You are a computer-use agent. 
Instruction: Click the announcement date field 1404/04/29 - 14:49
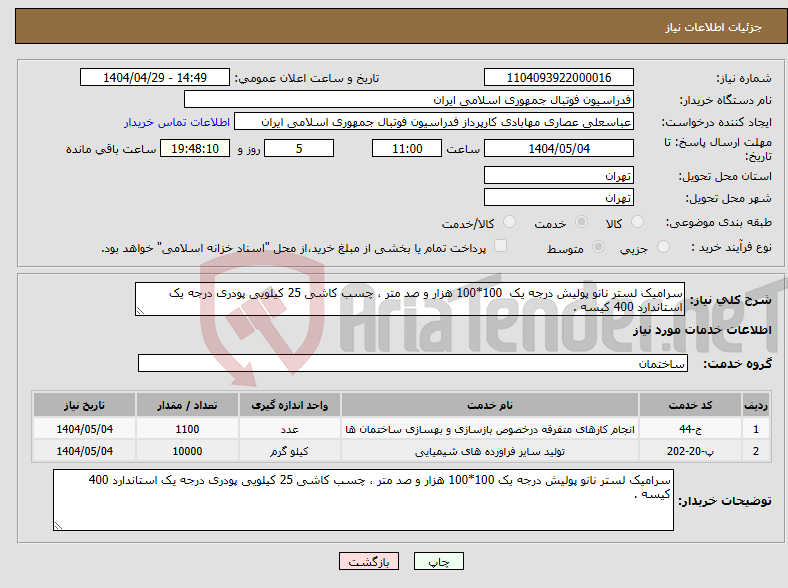click(x=155, y=77)
